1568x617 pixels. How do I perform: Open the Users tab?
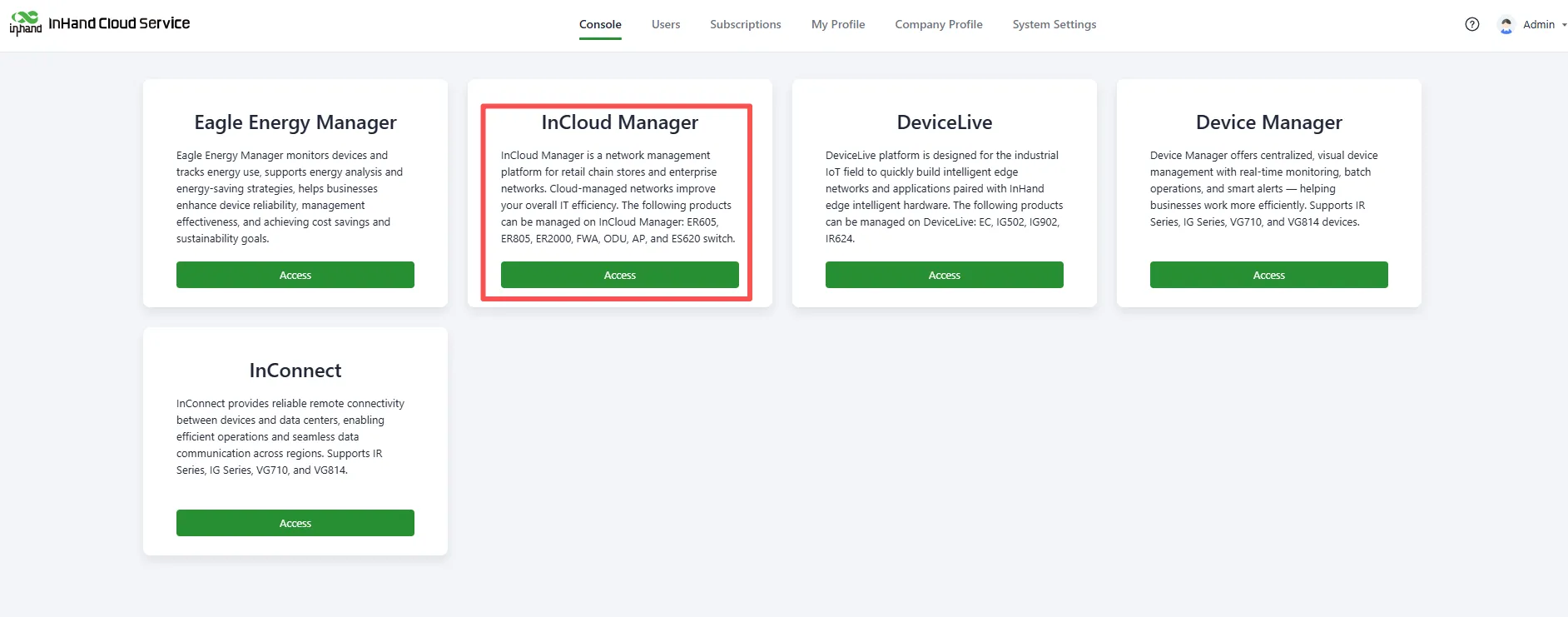click(666, 24)
